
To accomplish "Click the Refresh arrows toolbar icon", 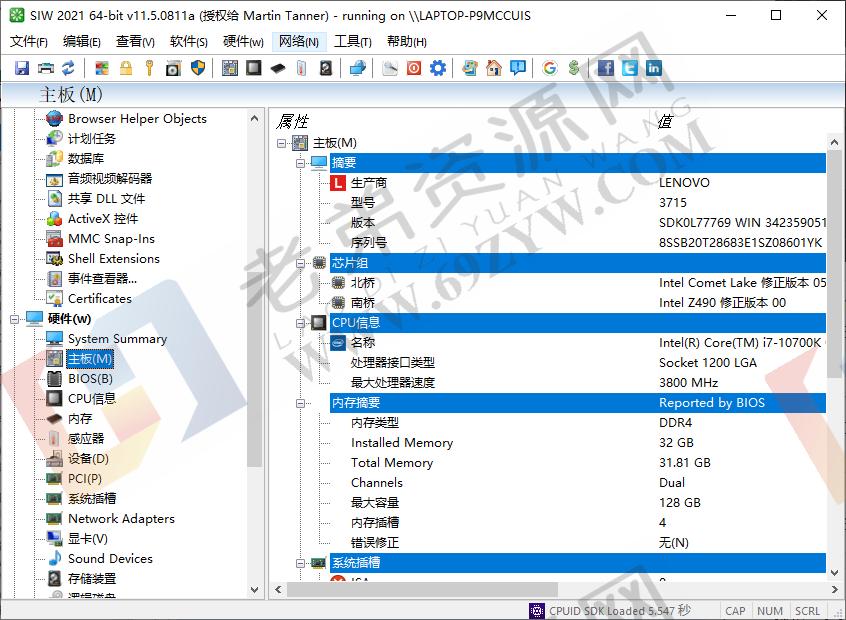I will tap(69, 68).
